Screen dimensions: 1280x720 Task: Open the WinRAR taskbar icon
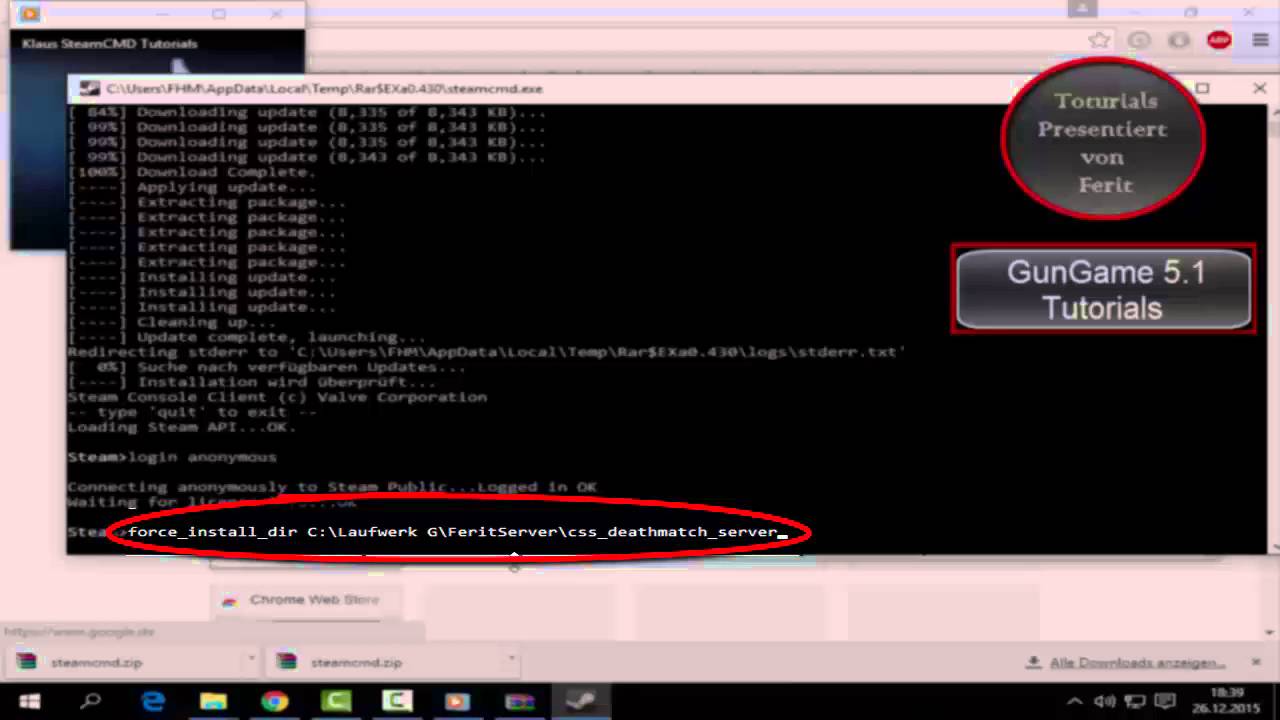[x=520, y=701]
